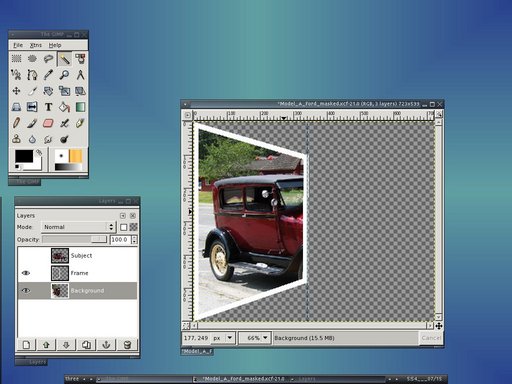This screenshot has width=512, height=384.
Task: Select the Blend gradient tool
Action: (80, 107)
